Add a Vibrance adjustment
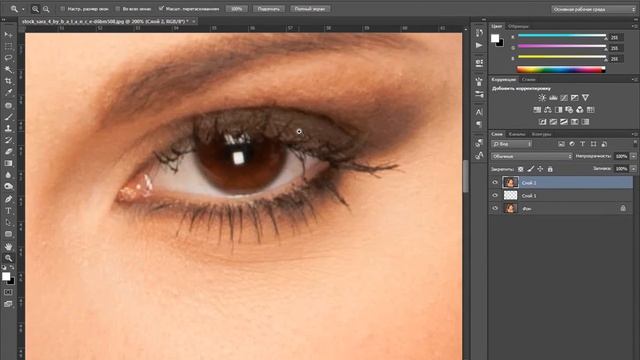Viewport: 640px width, 360px height. [585, 98]
